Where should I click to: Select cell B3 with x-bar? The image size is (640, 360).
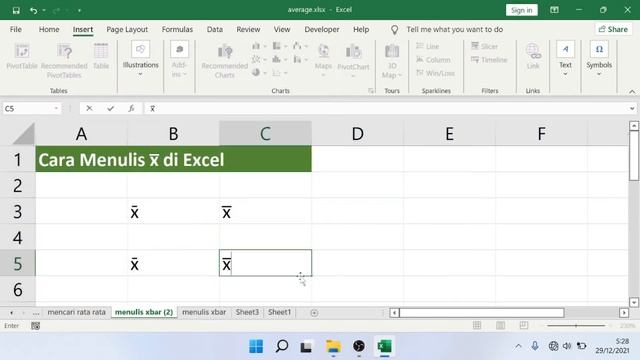point(173,211)
